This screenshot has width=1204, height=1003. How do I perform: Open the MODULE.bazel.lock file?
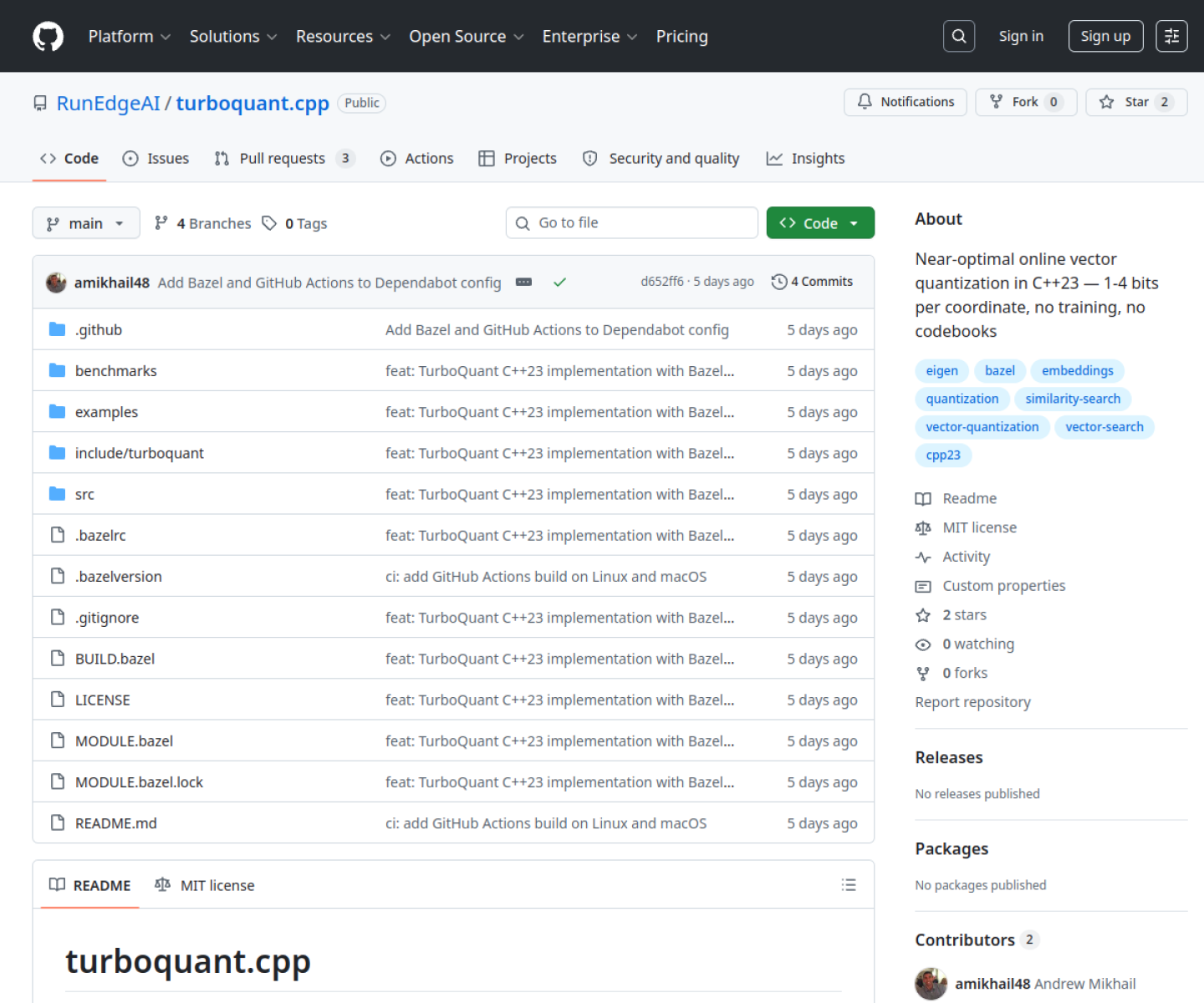click(139, 782)
